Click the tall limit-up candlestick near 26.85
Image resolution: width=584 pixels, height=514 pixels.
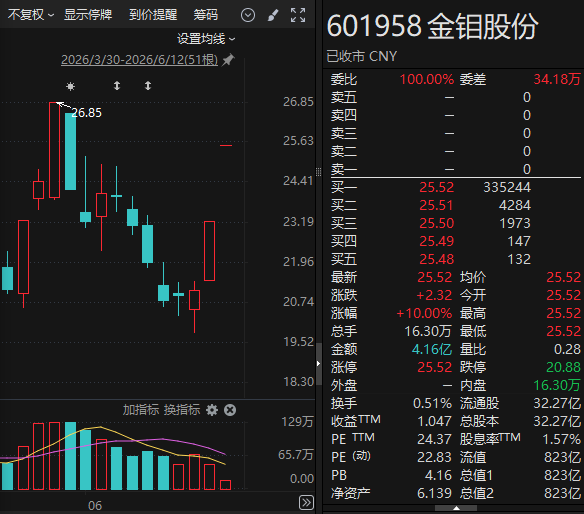point(54,150)
